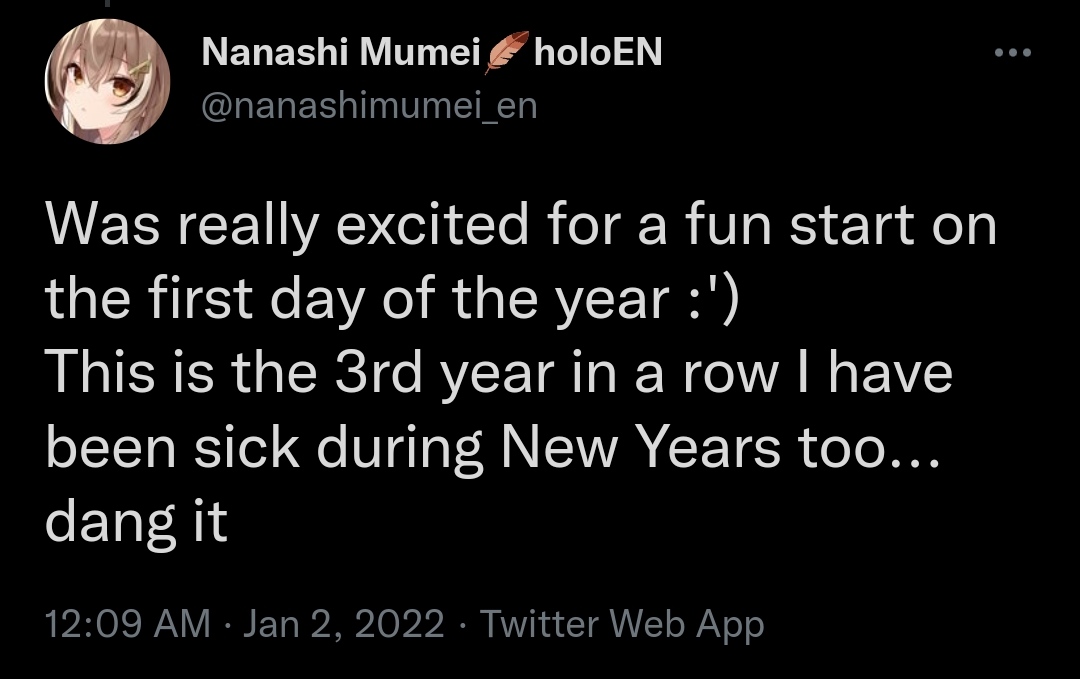Click the word 'Mumei' in the display name
Viewport: 1080px width, 679px height.
(421, 53)
